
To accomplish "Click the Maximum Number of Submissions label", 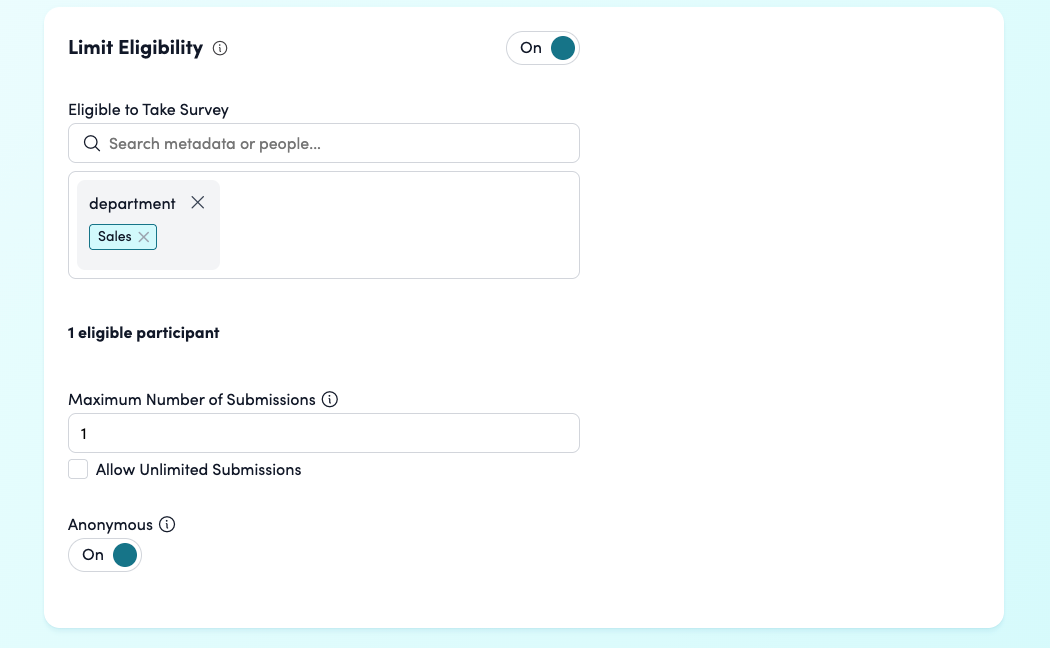I will [x=191, y=400].
